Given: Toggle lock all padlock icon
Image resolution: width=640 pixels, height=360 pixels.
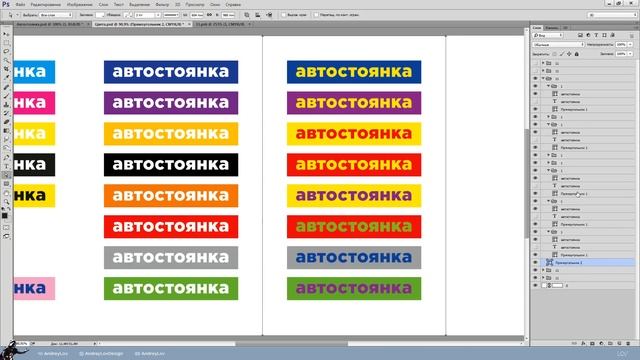Looking at the screenshot, I should pyautogui.click(x=577, y=54).
